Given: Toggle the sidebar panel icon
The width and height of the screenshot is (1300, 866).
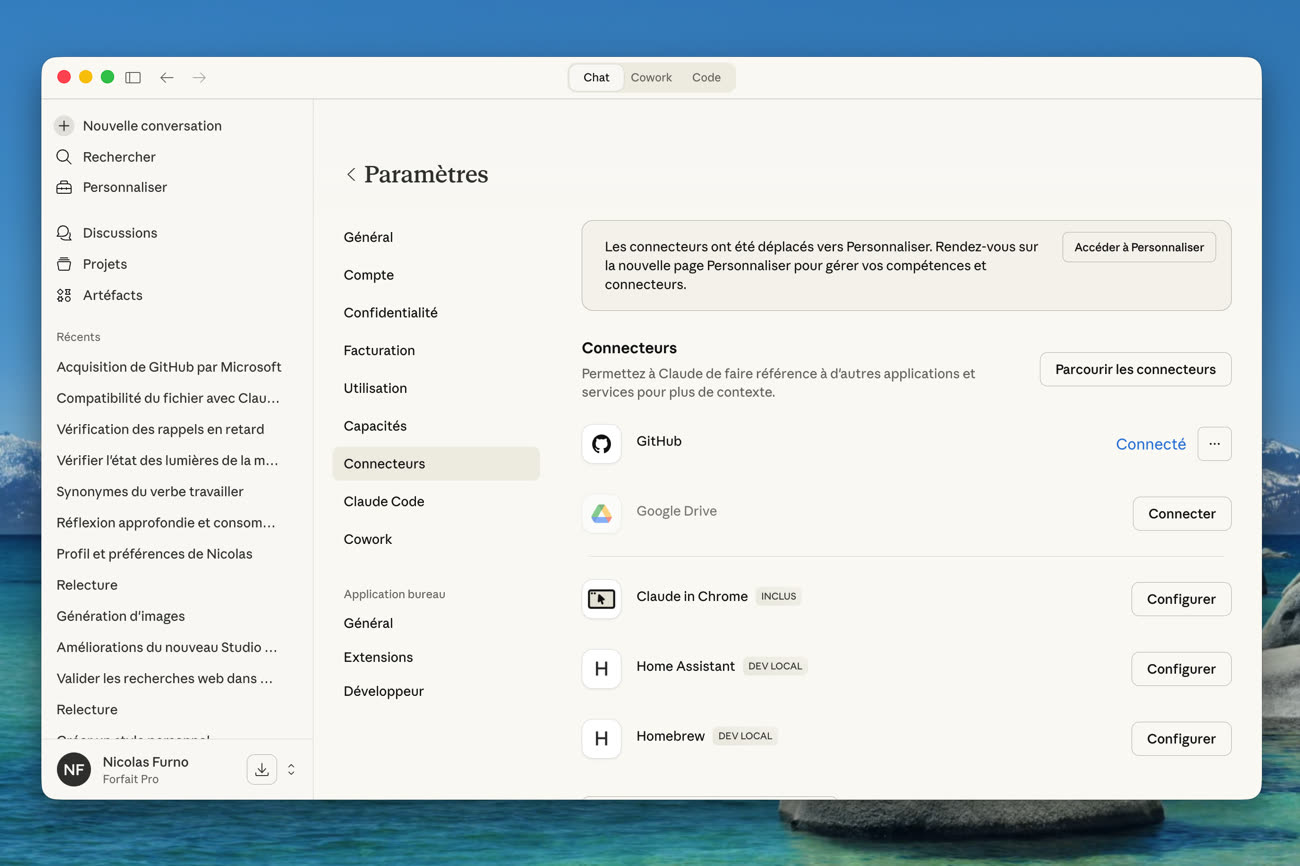Looking at the screenshot, I should coord(133,77).
